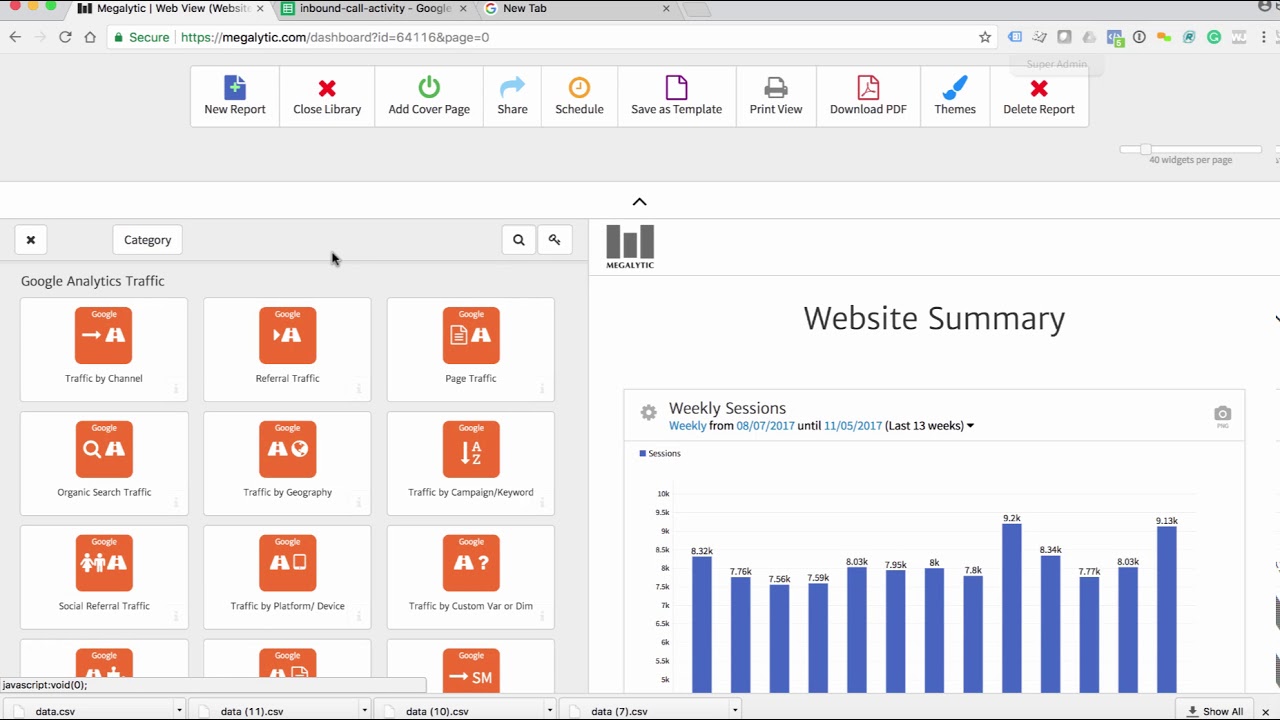This screenshot has width=1280, height=720.
Task: Create a New Report from toolbar
Action: pyautogui.click(x=235, y=96)
